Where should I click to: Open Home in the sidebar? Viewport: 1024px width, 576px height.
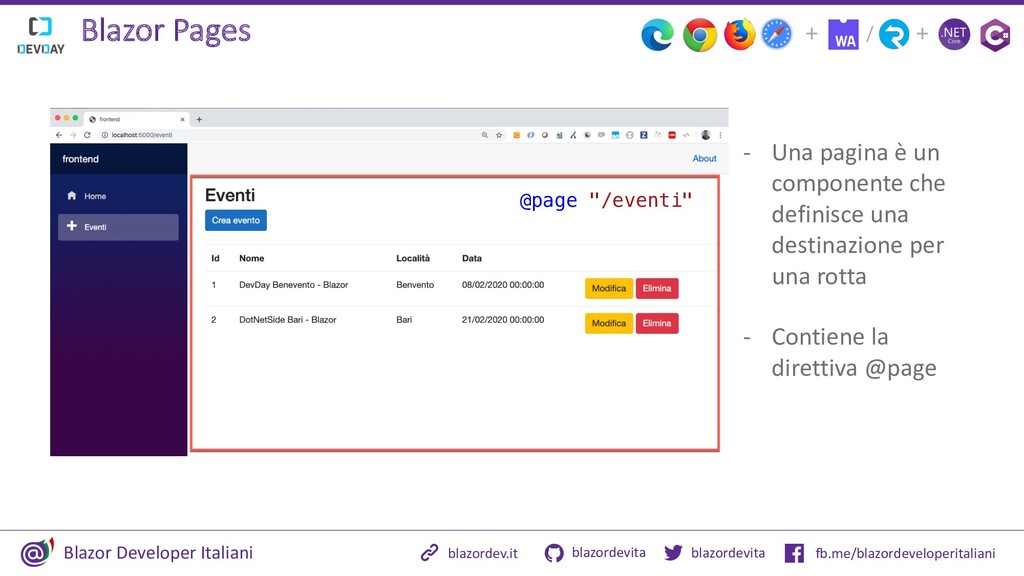[x=118, y=196]
